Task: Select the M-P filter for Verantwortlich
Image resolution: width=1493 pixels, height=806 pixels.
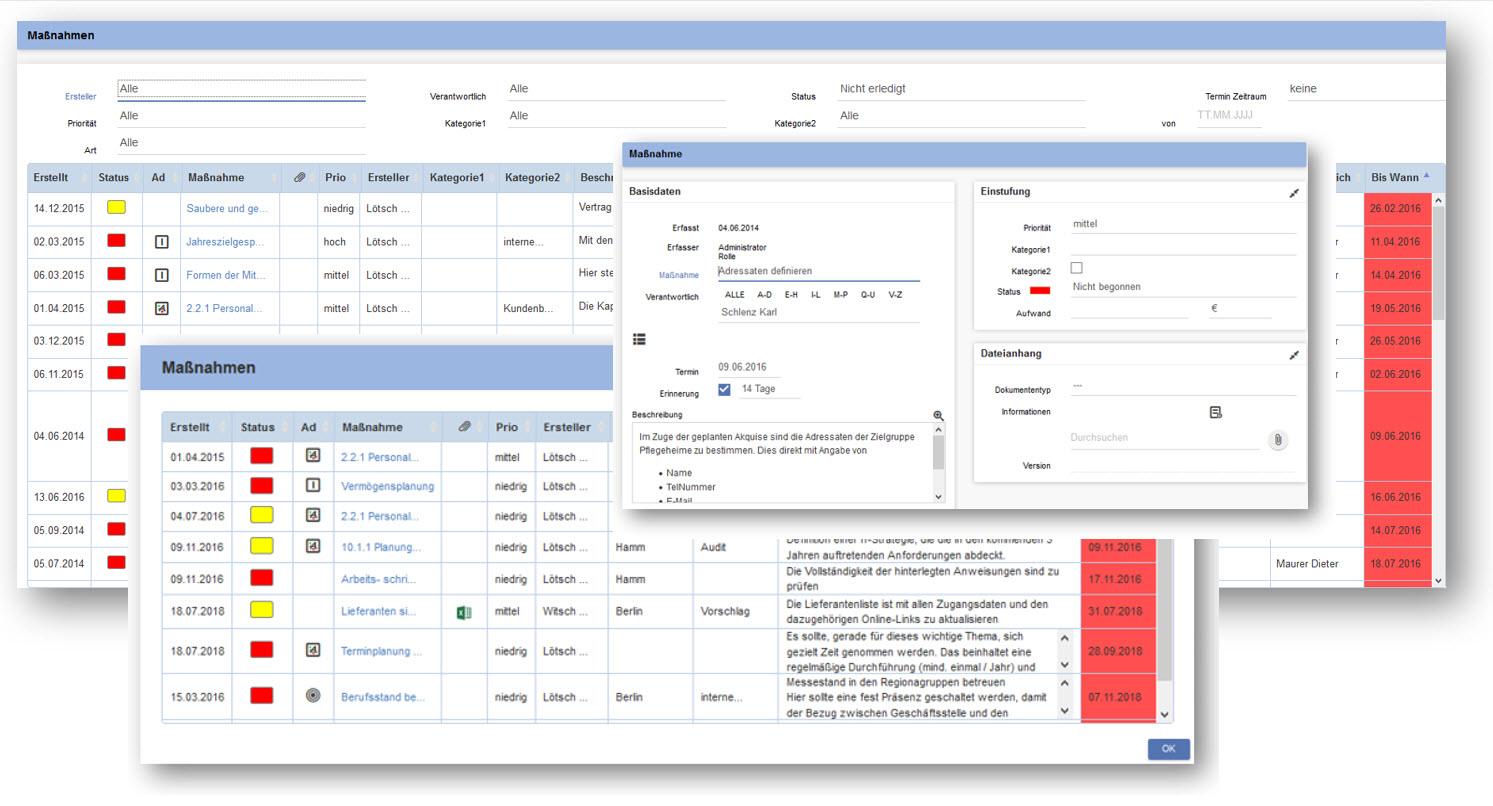Action: pos(842,295)
